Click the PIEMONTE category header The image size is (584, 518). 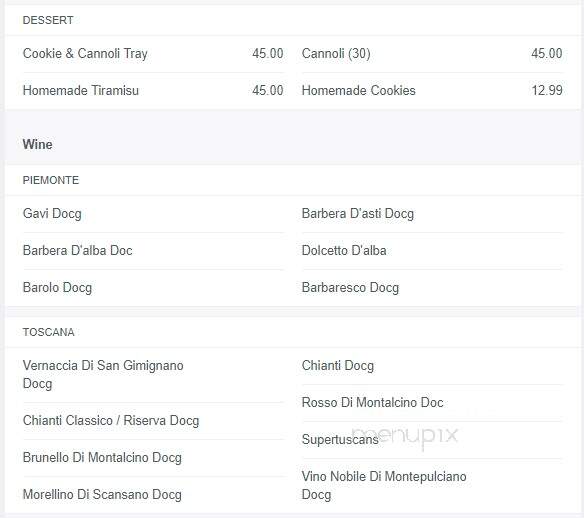(x=51, y=180)
